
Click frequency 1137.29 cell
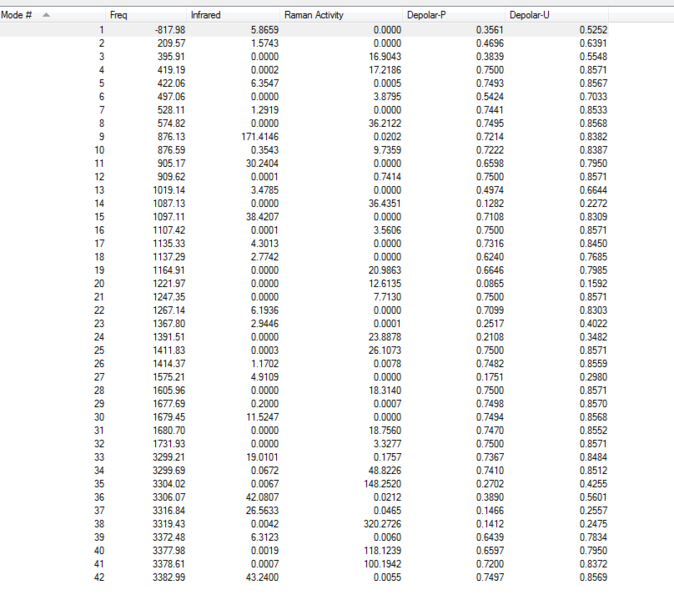pyautogui.click(x=169, y=257)
